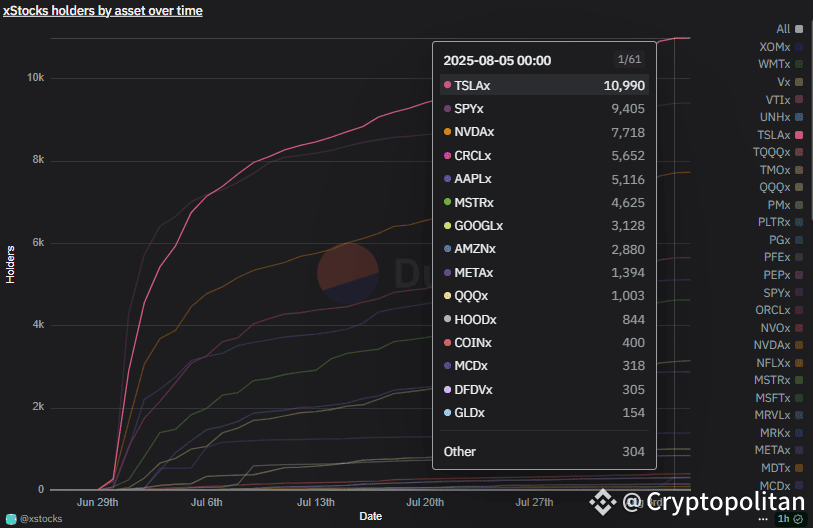Toggle ORCLx series in the legend
Image resolution: width=813 pixels, height=528 pixels.
tap(779, 310)
